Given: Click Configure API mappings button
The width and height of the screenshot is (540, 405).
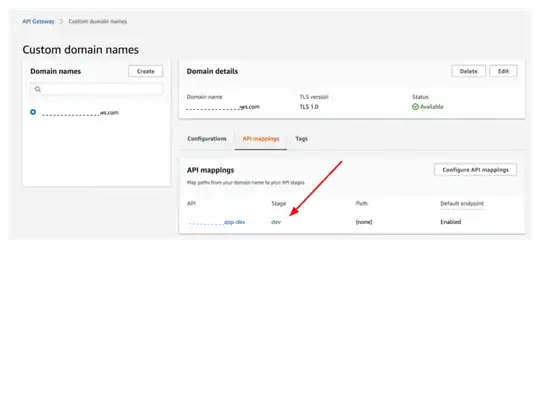Looking at the screenshot, I should pos(475,170).
